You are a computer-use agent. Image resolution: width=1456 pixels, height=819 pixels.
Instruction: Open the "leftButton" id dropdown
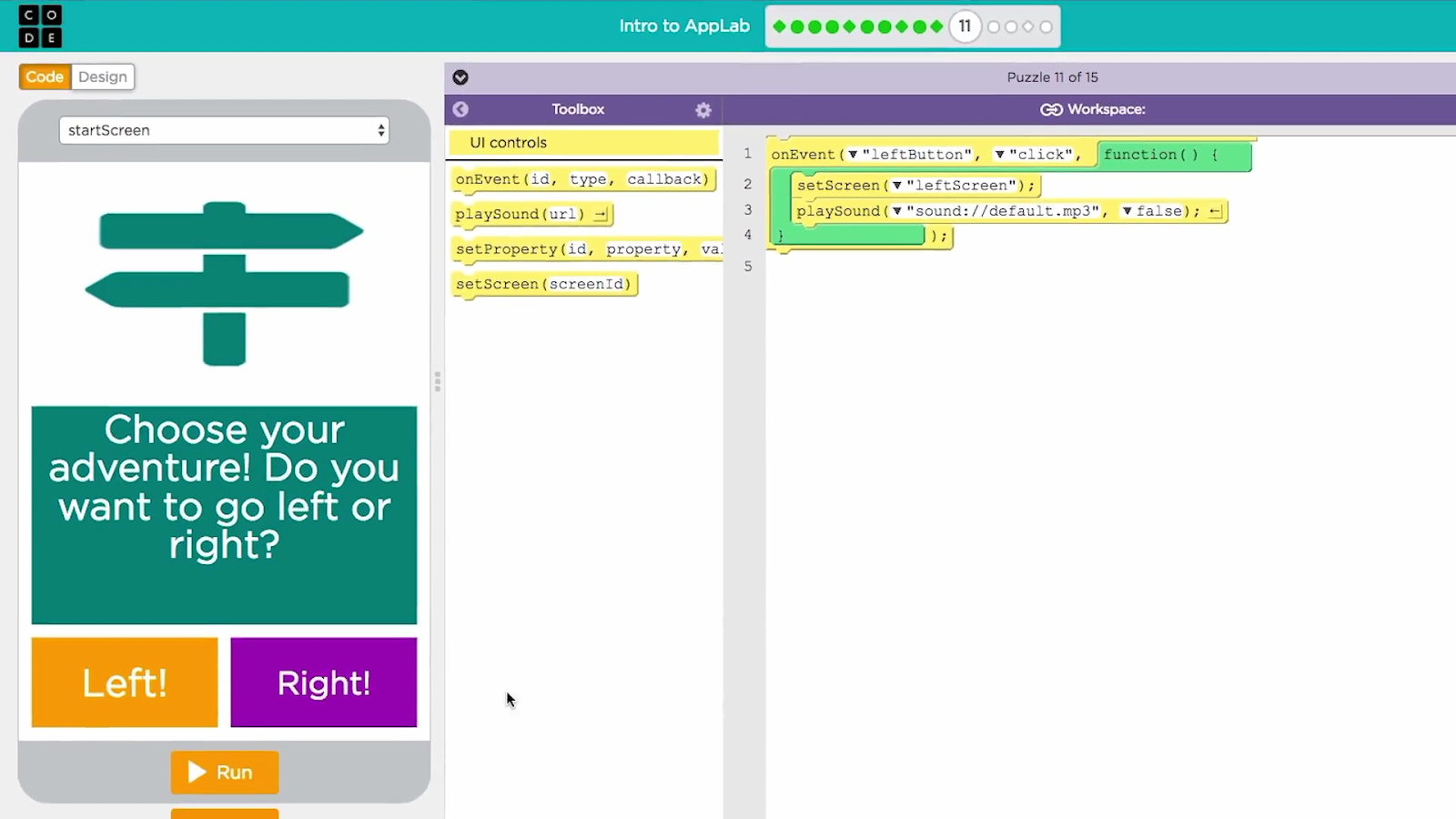point(853,155)
